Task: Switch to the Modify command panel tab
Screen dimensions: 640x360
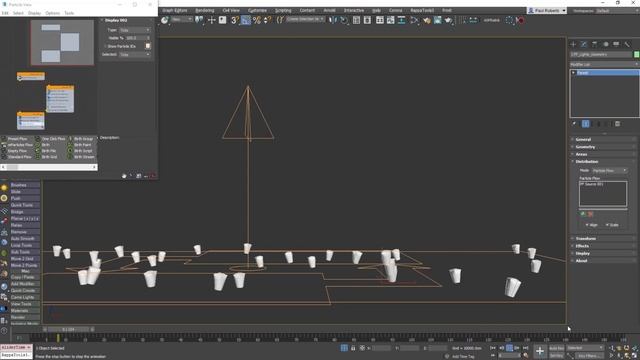Action: tap(584, 44)
